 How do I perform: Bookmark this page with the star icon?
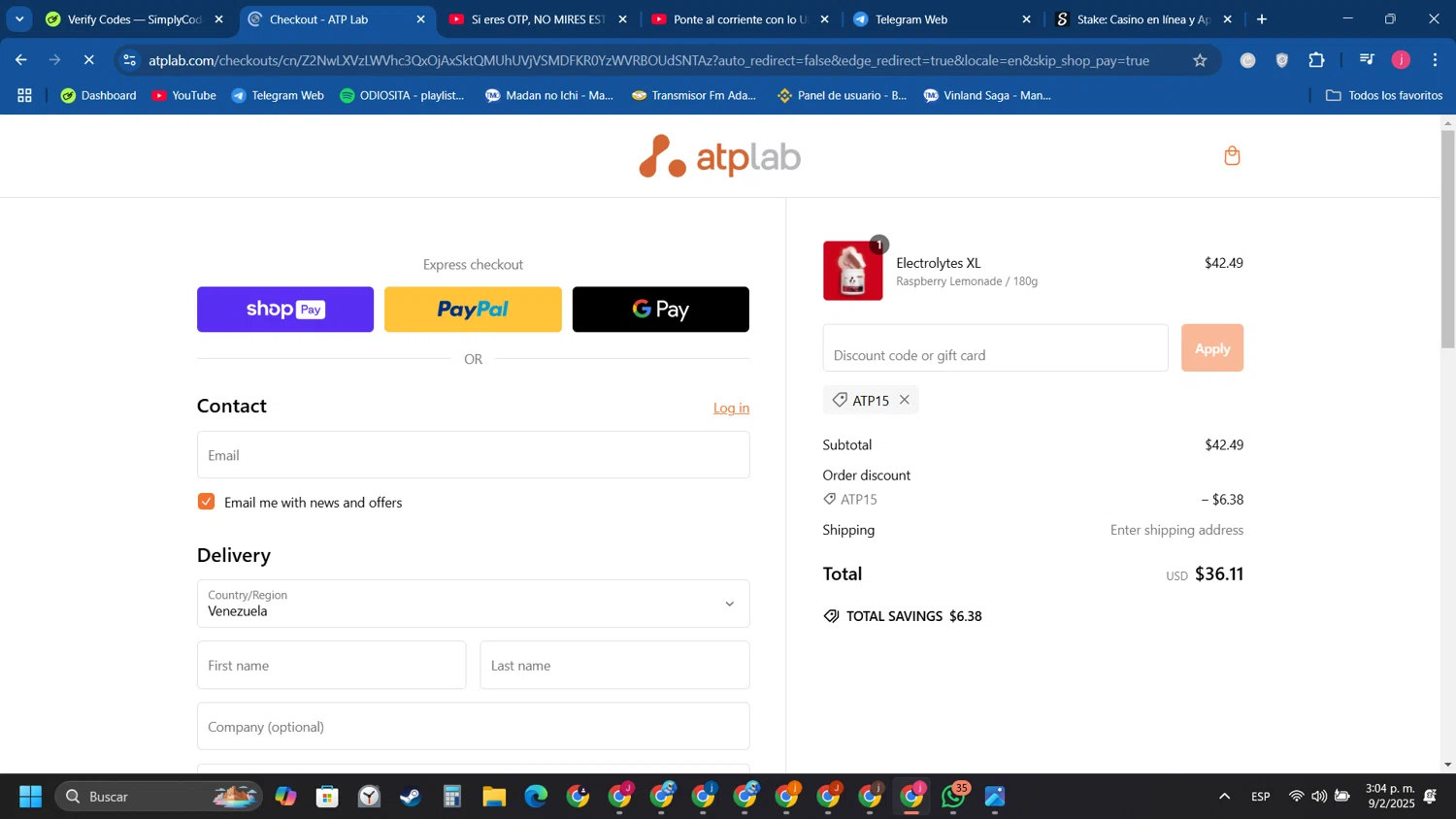click(1200, 60)
